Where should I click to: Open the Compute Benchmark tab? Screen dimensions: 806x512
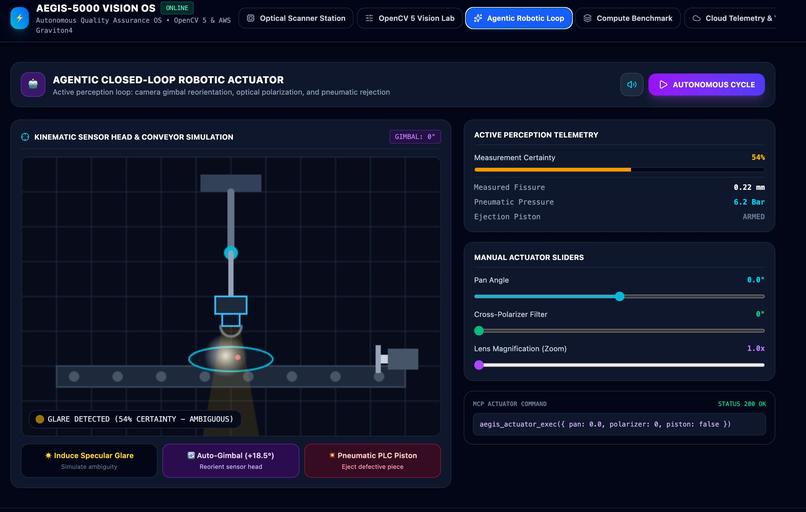point(628,18)
